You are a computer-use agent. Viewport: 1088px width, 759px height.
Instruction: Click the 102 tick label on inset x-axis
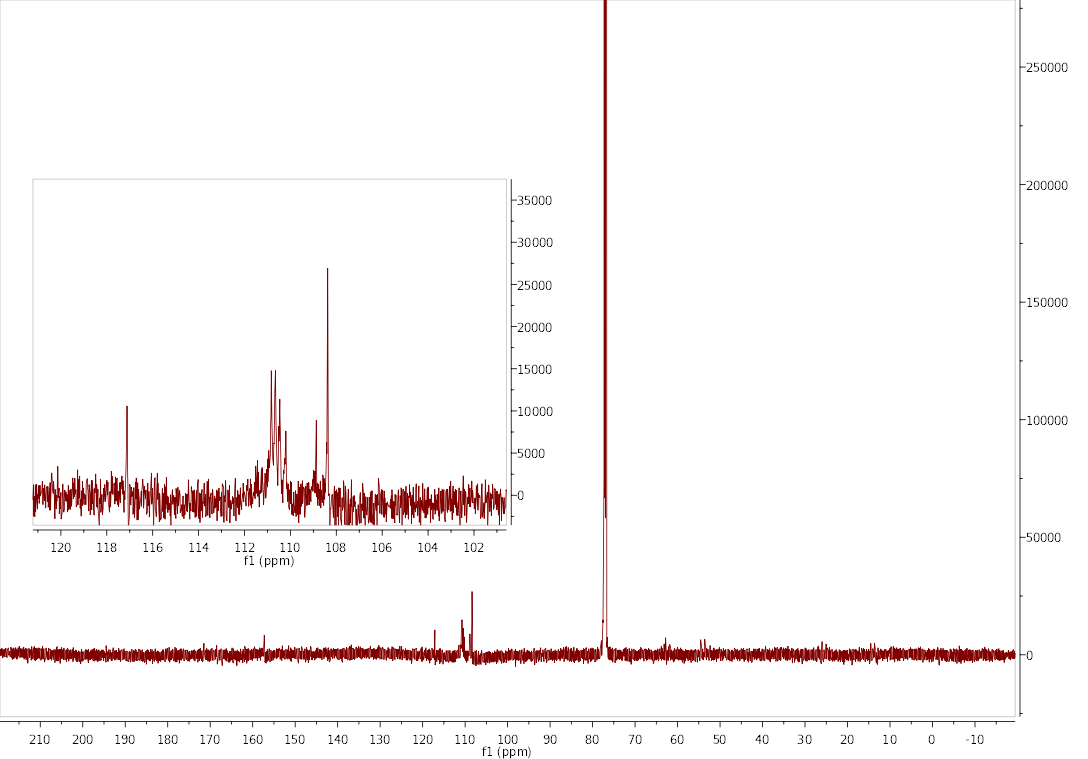(474, 548)
